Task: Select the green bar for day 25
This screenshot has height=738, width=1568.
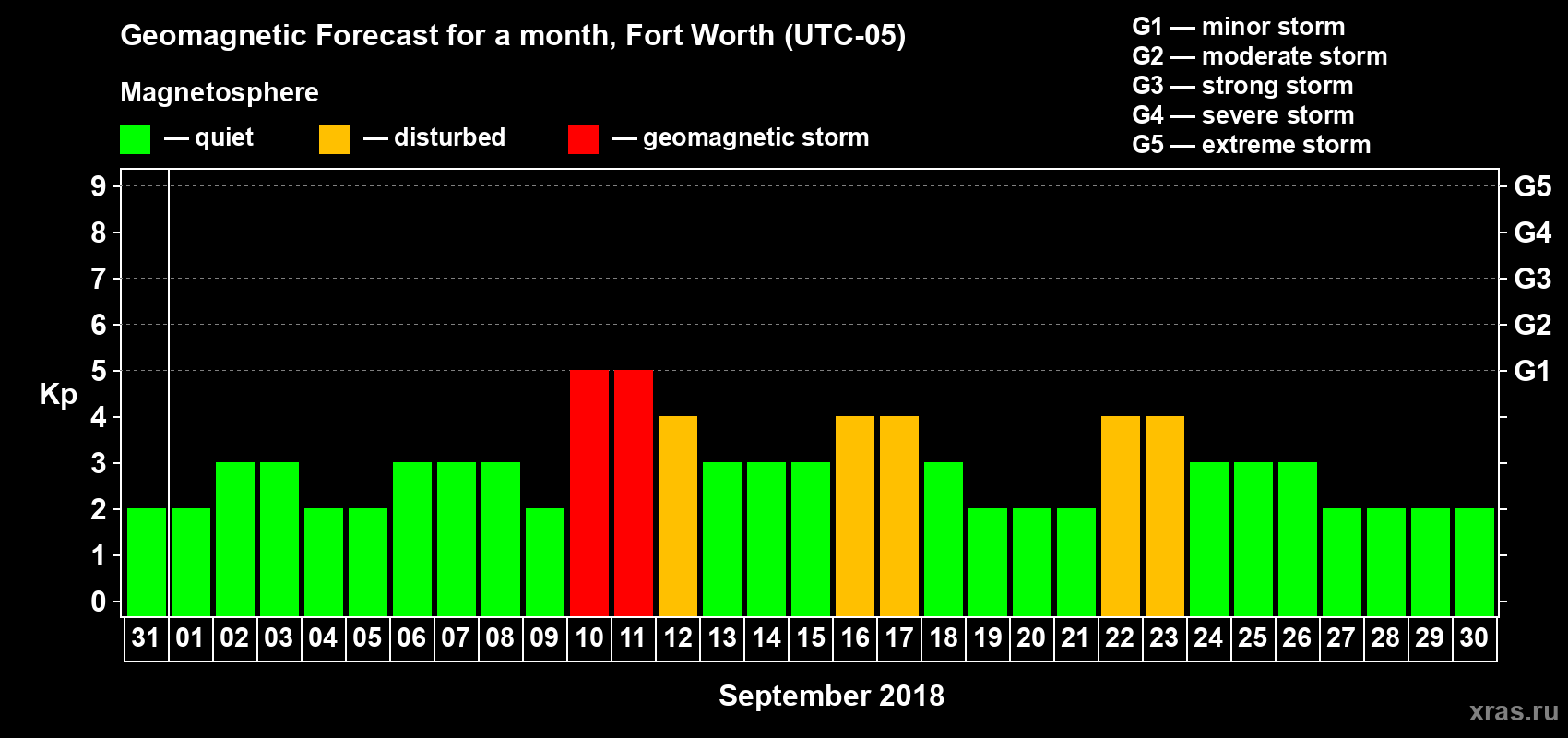Action: tap(1253, 539)
